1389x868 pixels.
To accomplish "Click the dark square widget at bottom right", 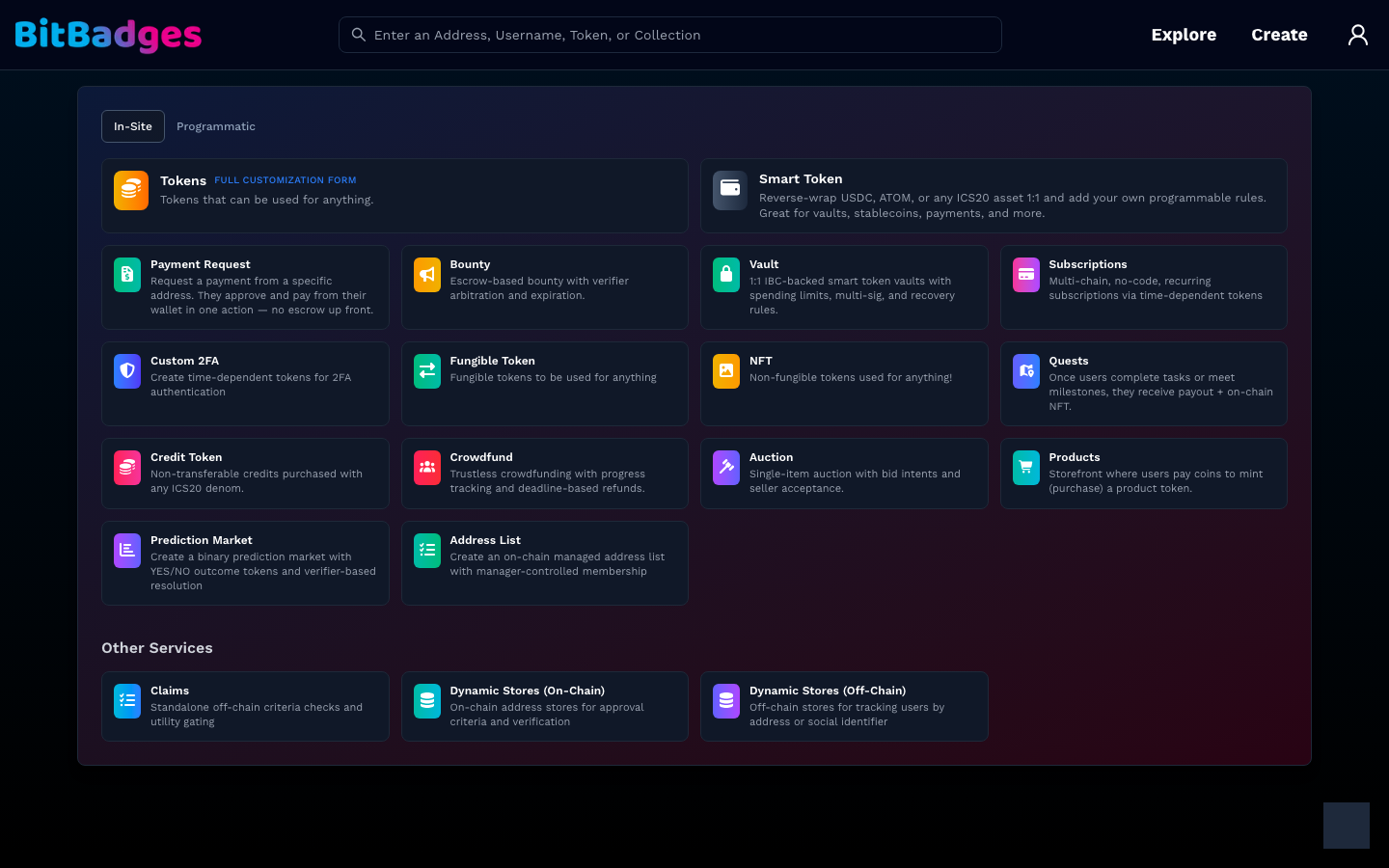I will pos(1347,826).
